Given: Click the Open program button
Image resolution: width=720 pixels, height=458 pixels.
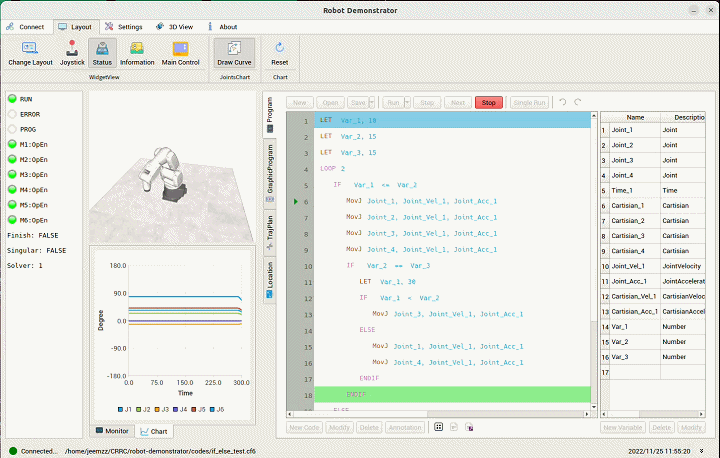Looking at the screenshot, I should [x=330, y=102].
